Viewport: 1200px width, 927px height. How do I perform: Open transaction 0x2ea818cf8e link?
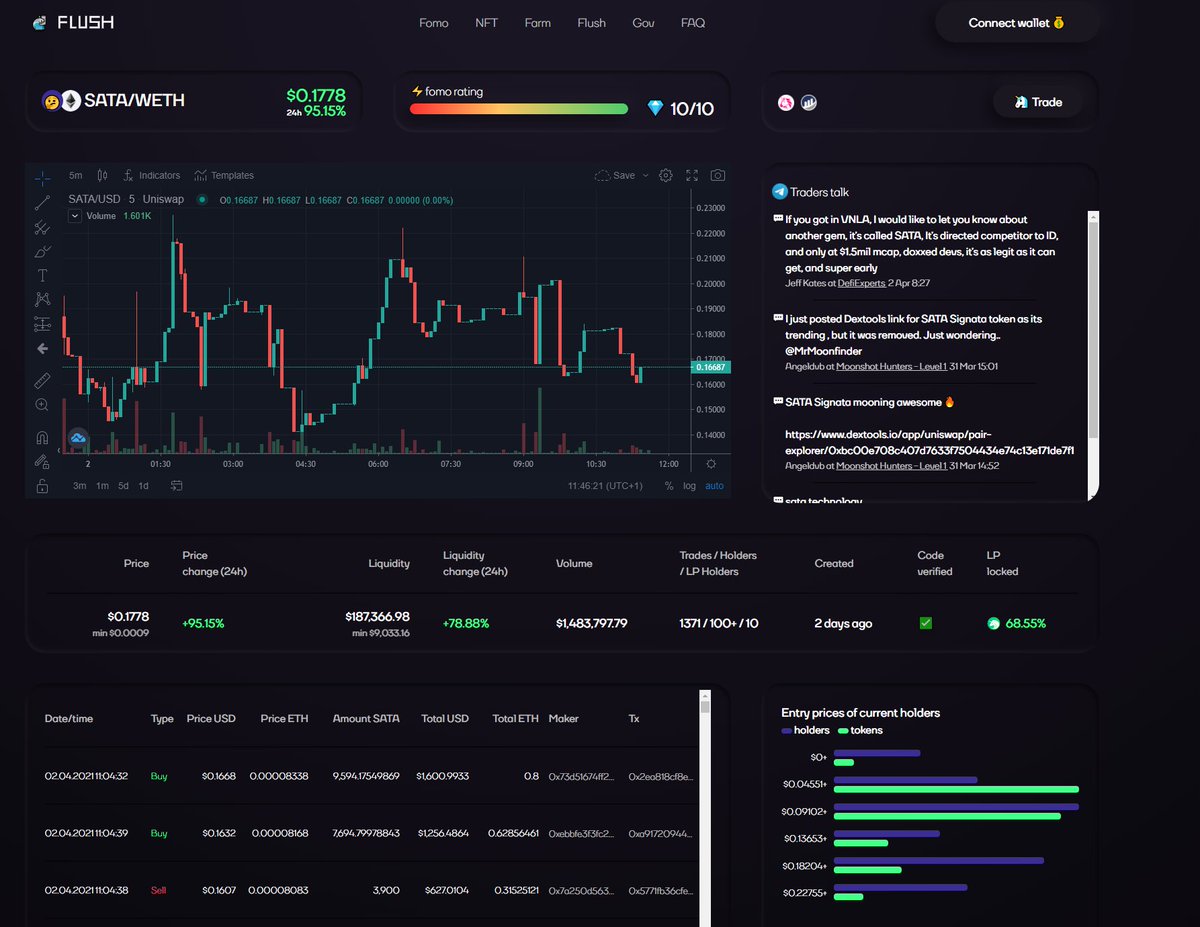(x=660, y=776)
